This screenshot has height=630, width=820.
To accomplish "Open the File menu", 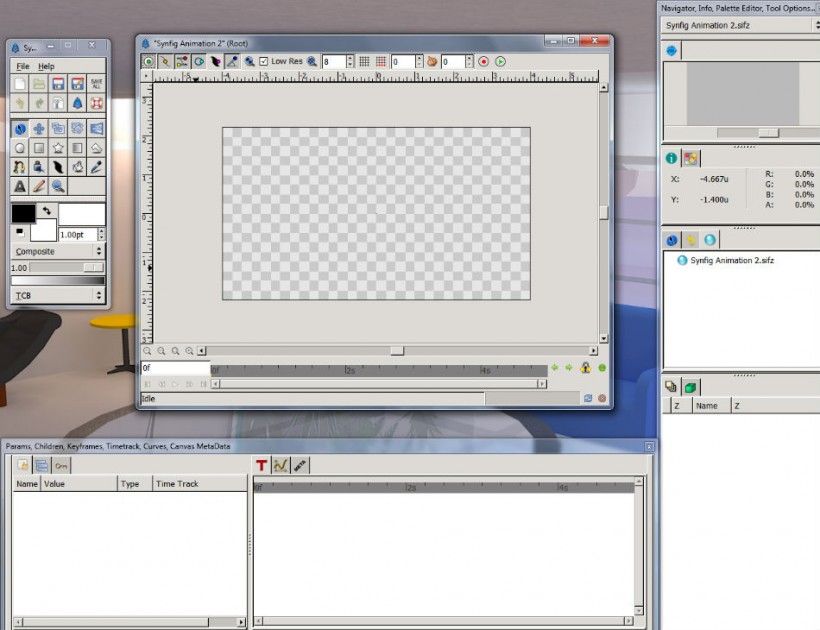I will tap(22, 66).
